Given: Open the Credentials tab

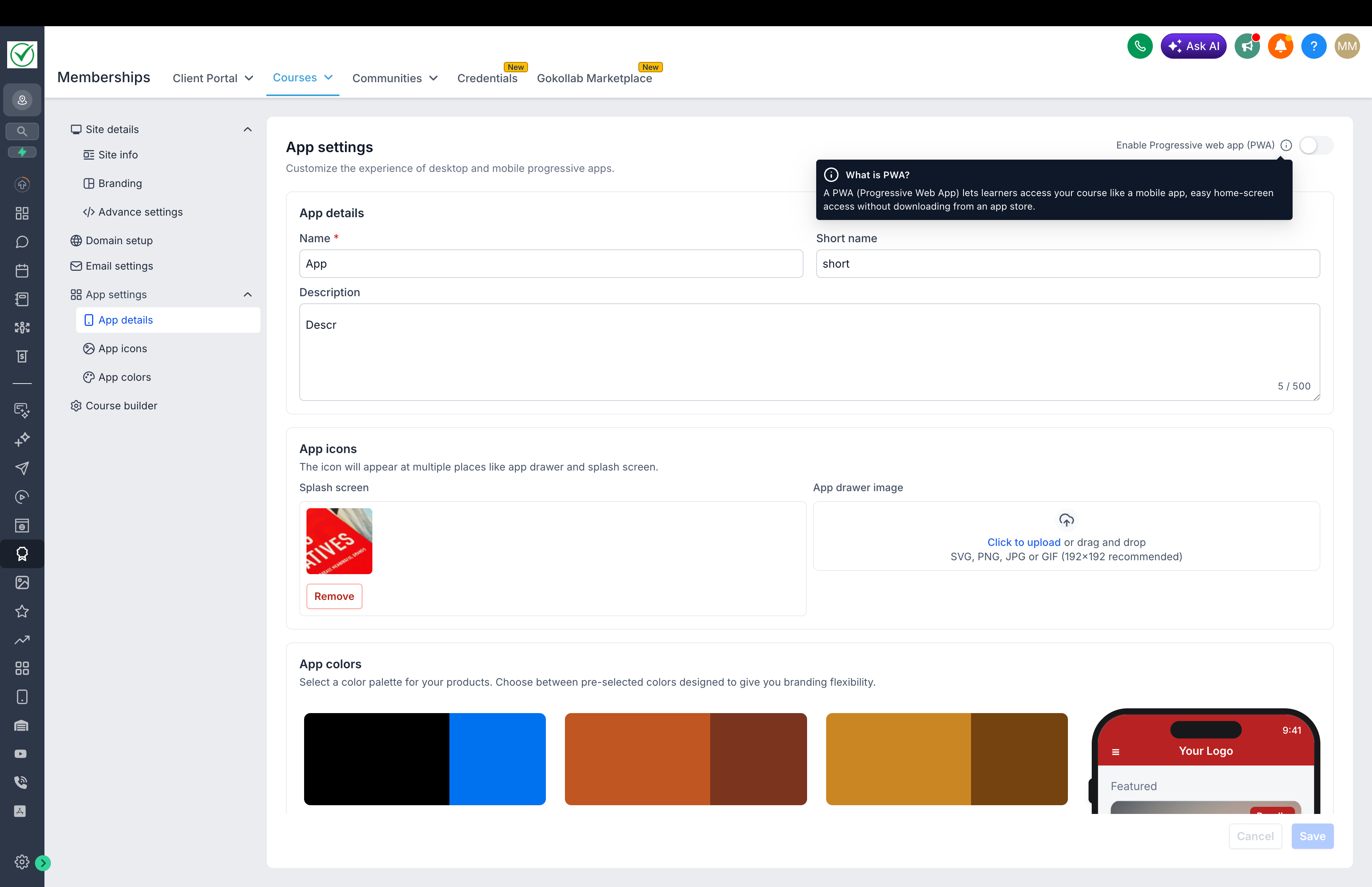Looking at the screenshot, I should point(487,78).
